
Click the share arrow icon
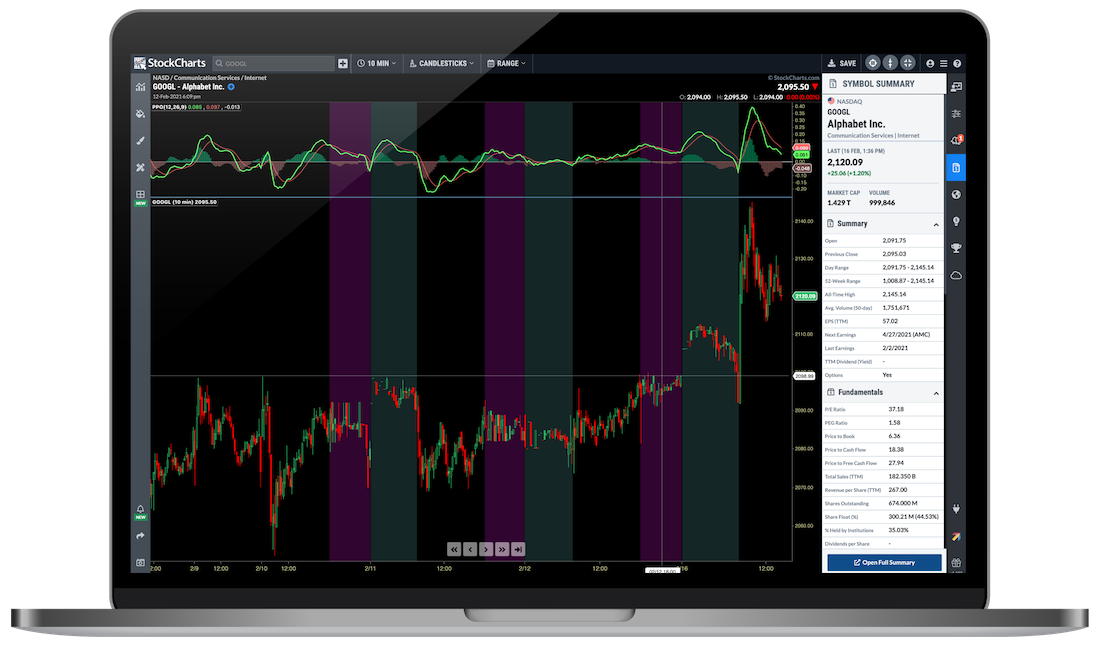(140, 536)
